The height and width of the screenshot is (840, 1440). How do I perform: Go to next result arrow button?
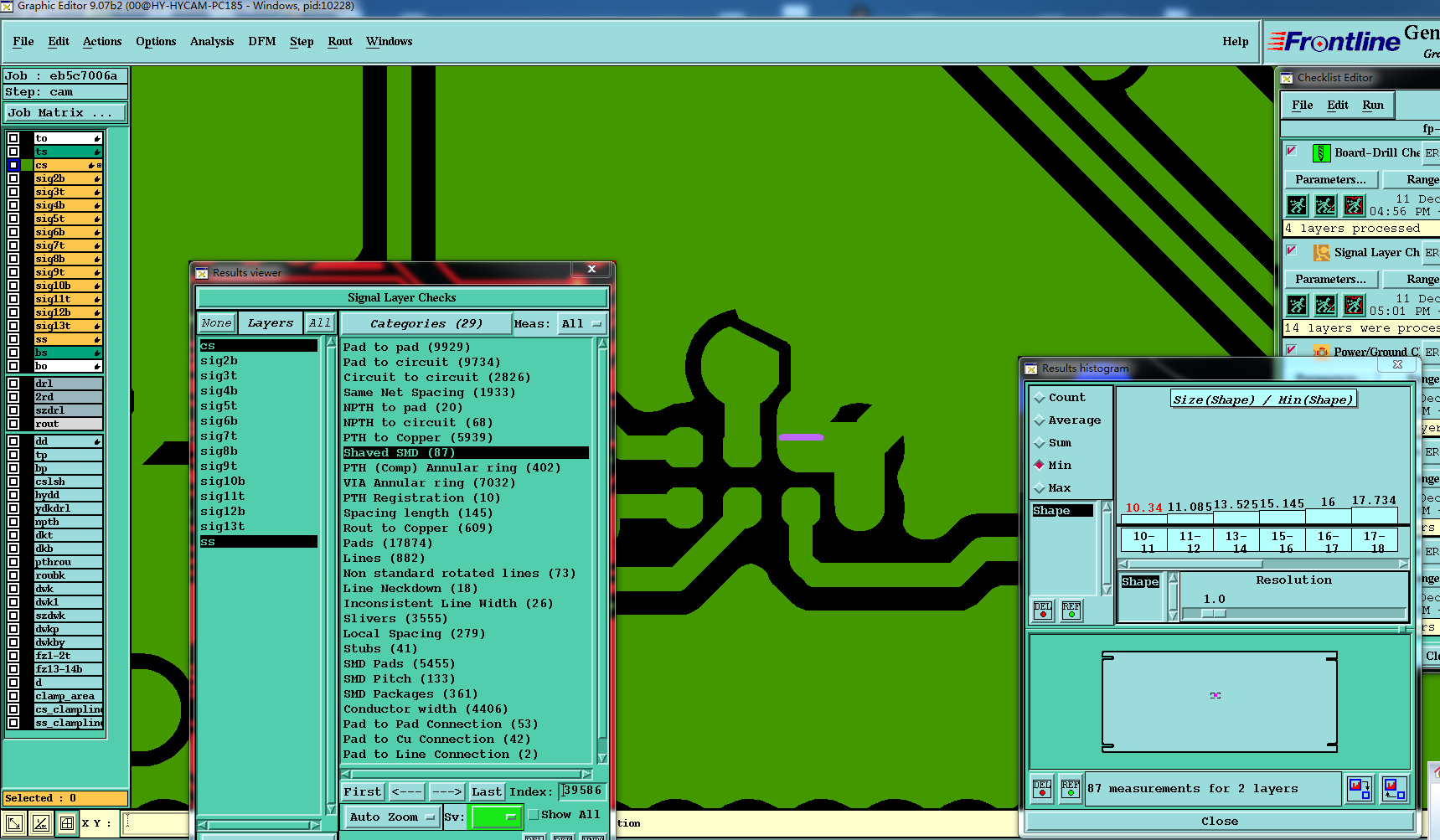(x=446, y=791)
